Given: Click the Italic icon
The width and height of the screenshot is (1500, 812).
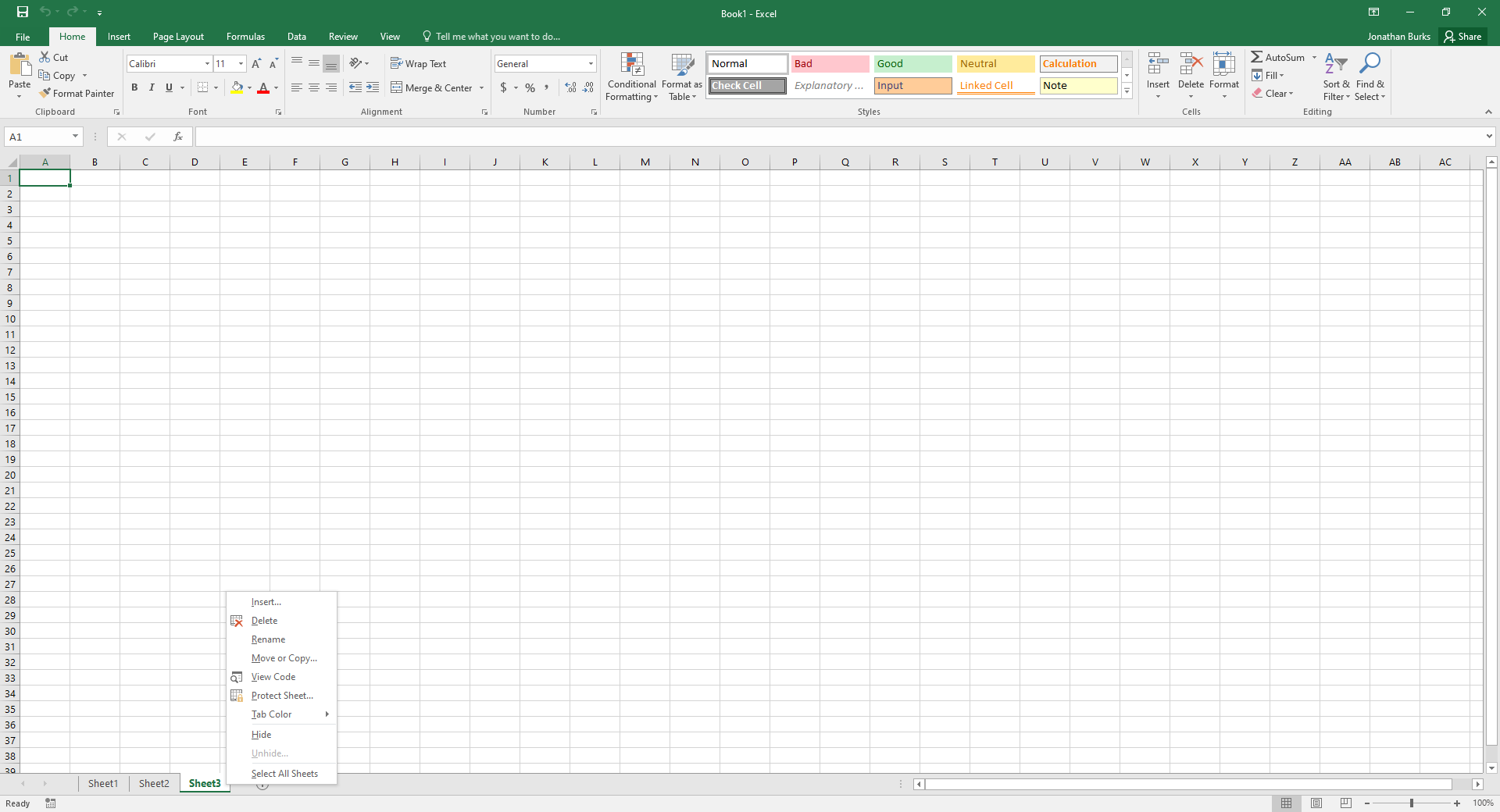Looking at the screenshot, I should point(152,87).
